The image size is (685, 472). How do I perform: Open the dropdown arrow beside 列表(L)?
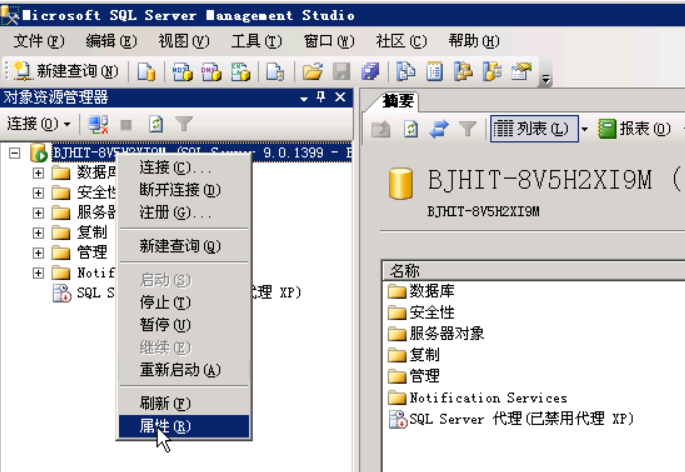pyautogui.click(x=585, y=129)
